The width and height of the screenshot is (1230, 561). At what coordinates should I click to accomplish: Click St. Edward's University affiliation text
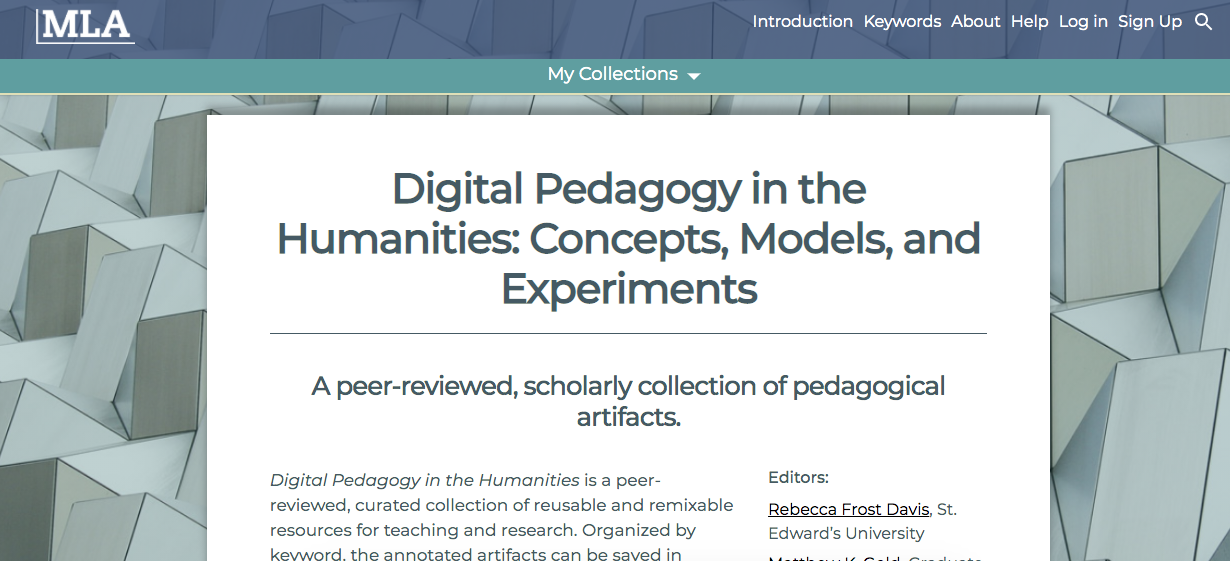(846, 533)
